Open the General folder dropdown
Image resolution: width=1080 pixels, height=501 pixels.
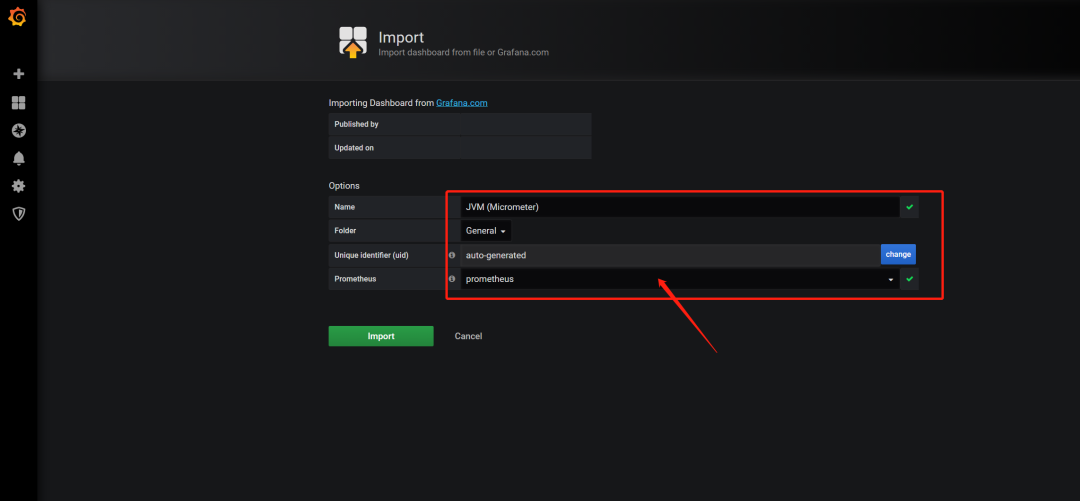[x=486, y=231]
